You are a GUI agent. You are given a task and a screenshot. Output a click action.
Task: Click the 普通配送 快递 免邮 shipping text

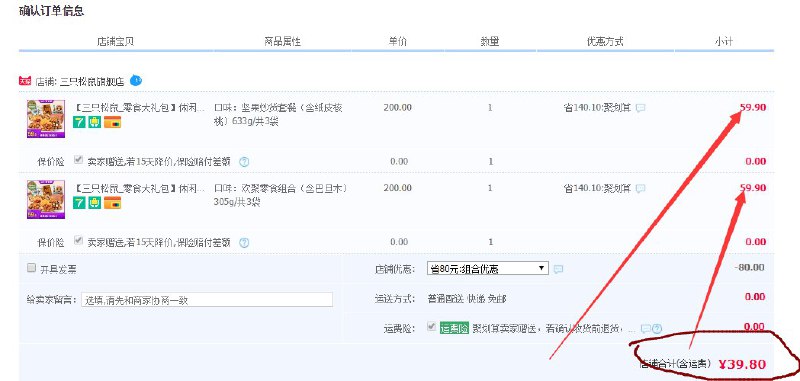467,299
